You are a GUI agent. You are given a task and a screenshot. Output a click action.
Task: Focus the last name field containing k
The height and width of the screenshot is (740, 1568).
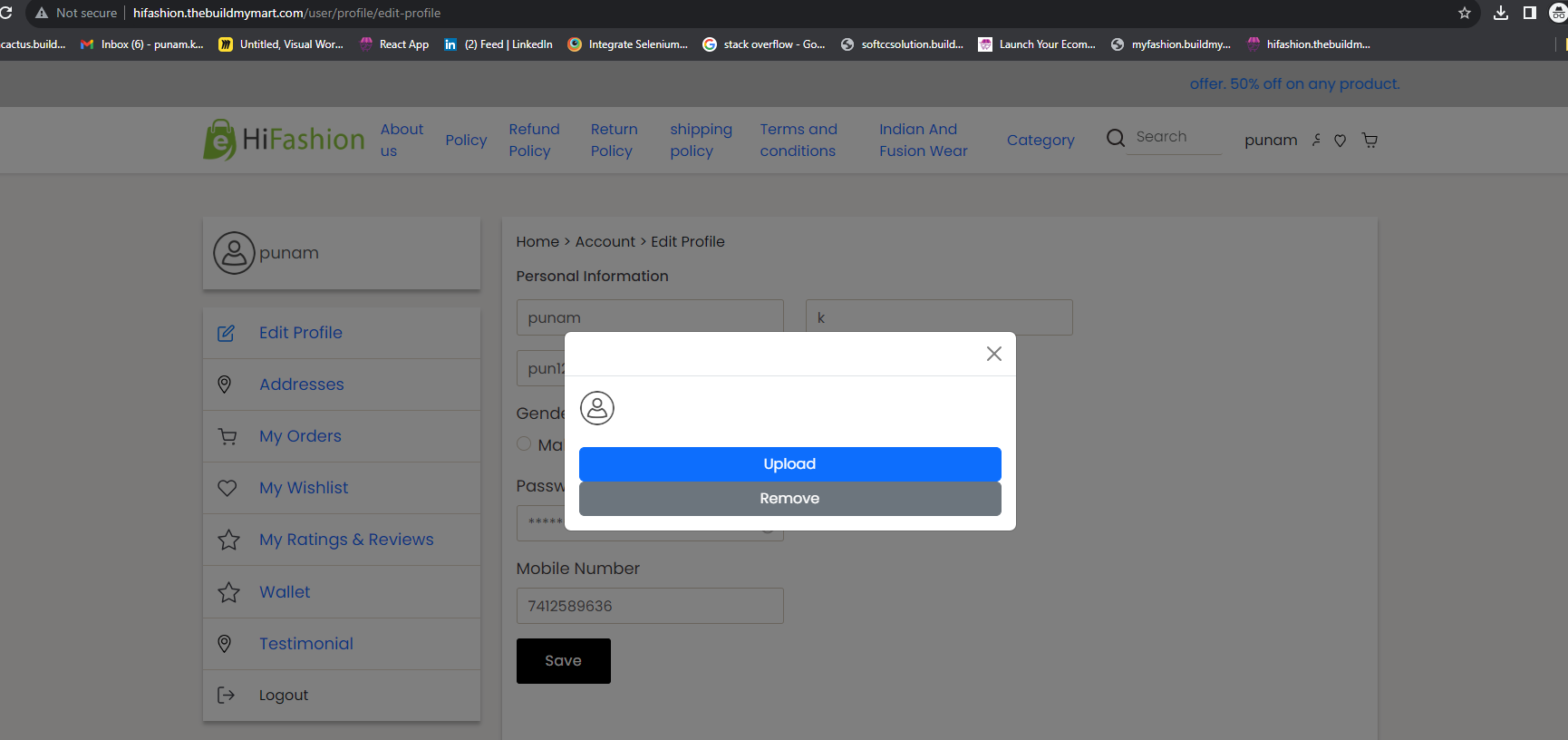click(x=939, y=317)
